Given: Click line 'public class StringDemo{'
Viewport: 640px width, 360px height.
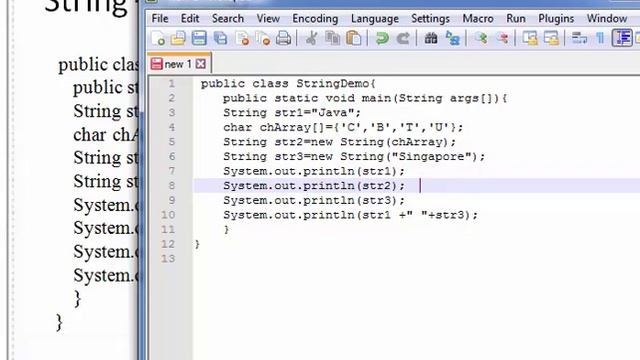Looking at the screenshot, I should pyautogui.click(x=288, y=84).
